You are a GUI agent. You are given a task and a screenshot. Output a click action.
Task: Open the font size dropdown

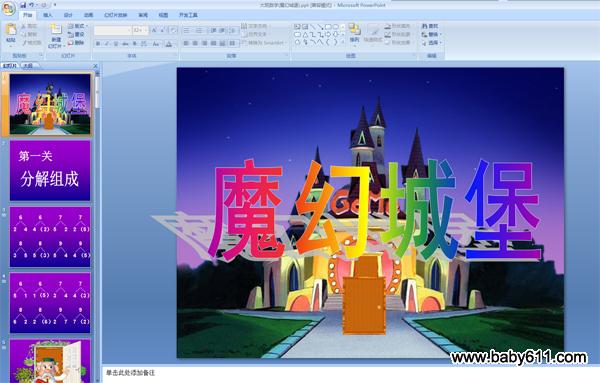140,30
